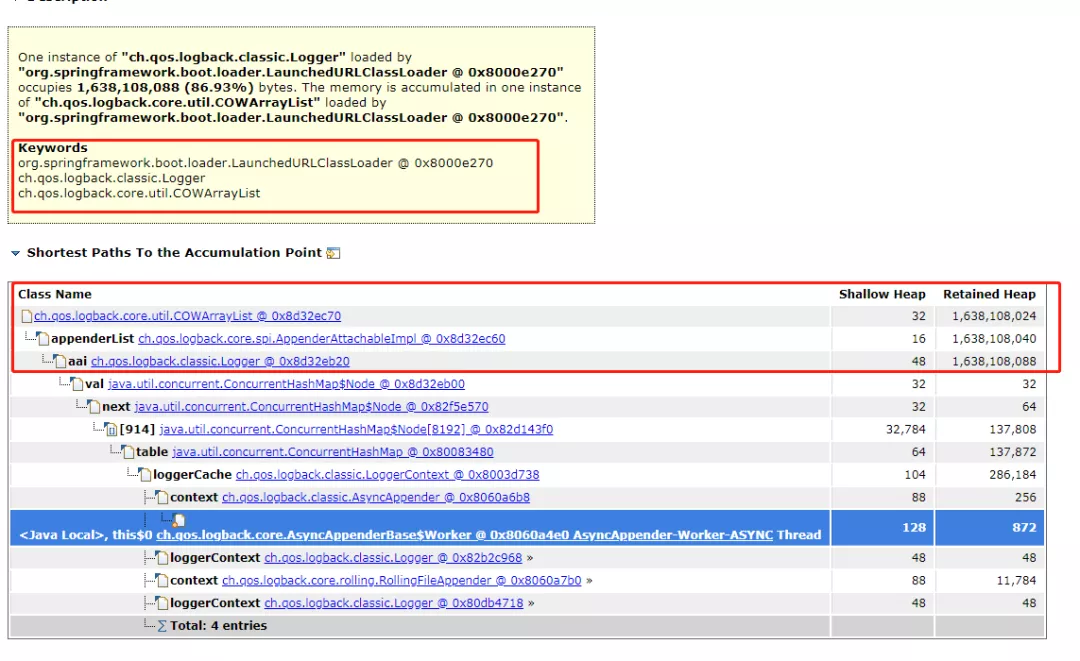The width and height of the screenshot is (1080, 661).
Task: Click object icon of appenderList row
Action: pyautogui.click(x=43, y=339)
